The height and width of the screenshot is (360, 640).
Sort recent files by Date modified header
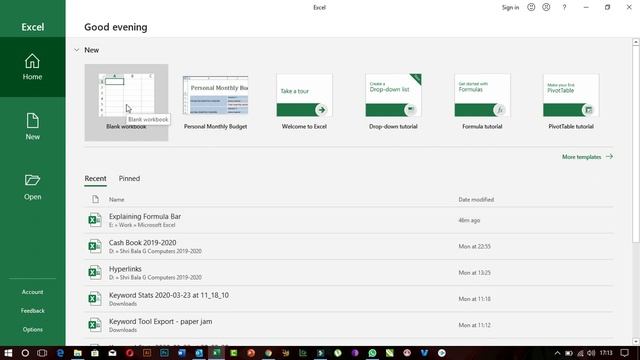tap(476, 200)
